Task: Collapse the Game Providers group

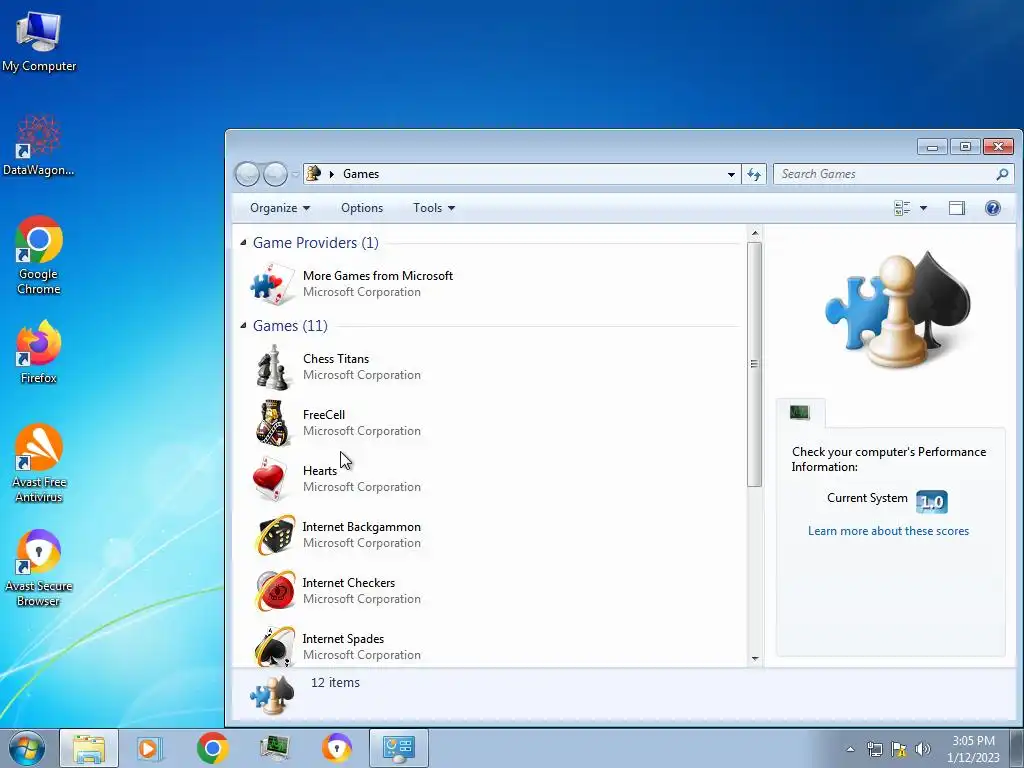Action: pyautogui.click(x=244, y=243)
